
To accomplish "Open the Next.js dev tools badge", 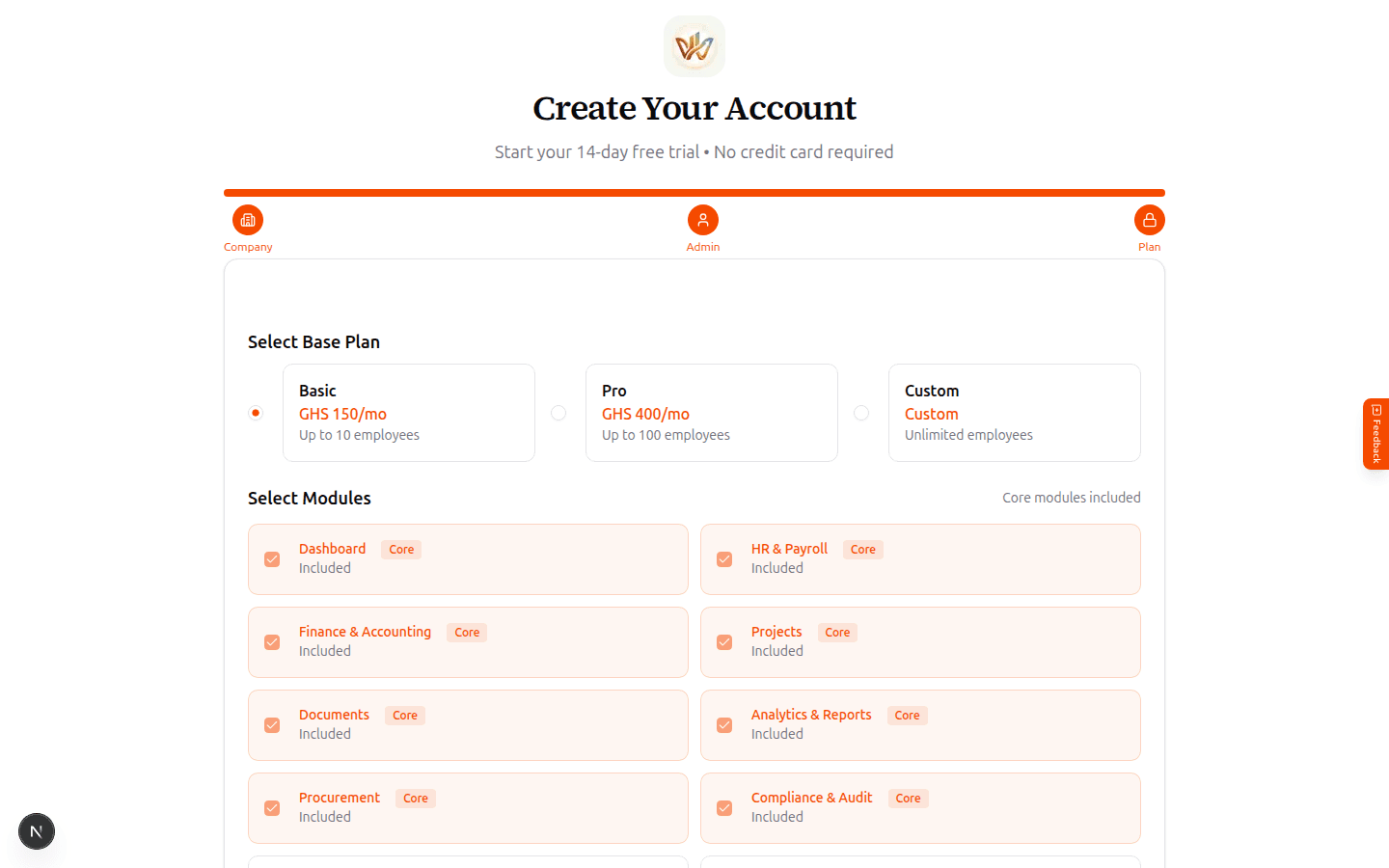I will 37,831.
